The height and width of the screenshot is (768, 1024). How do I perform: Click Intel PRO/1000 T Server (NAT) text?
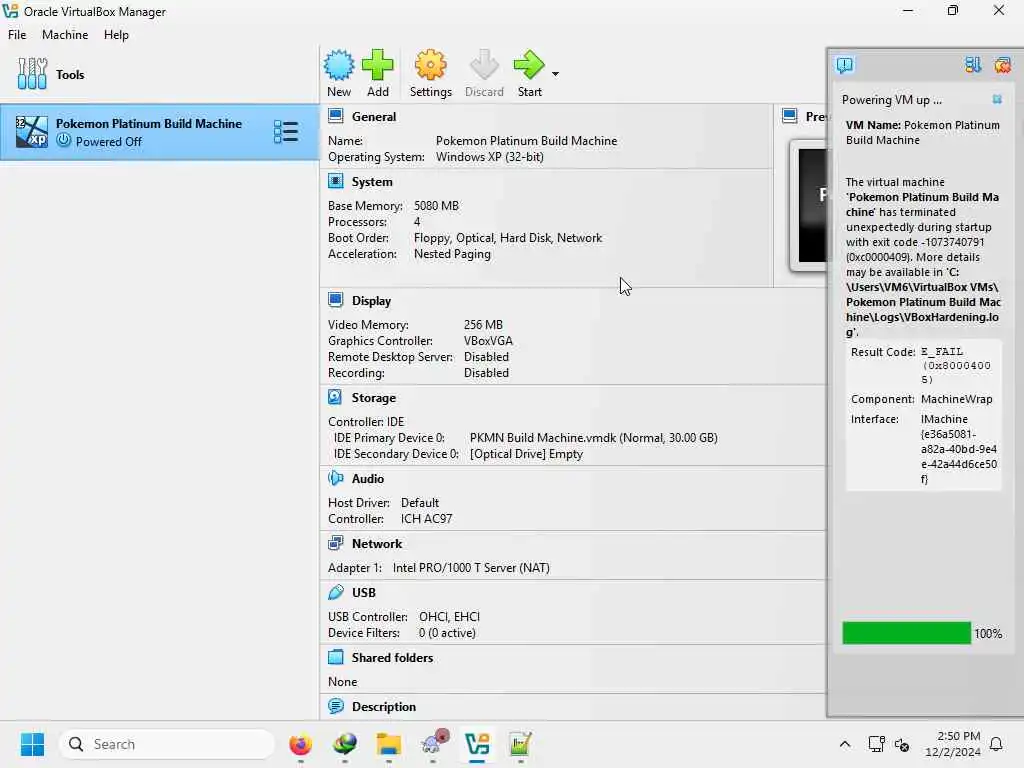pos(471,568)
